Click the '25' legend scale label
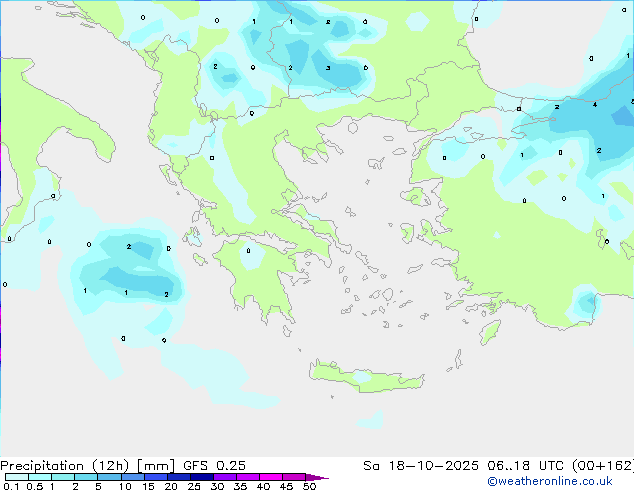Viewport: 634px width, 490px height. (194, 486)
